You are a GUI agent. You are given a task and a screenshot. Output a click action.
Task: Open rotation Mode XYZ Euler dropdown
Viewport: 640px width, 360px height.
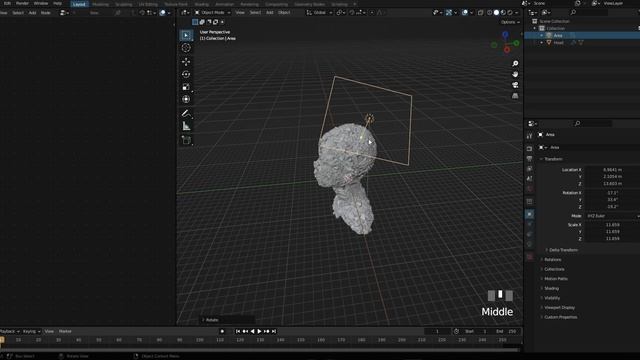click(612, 216)
